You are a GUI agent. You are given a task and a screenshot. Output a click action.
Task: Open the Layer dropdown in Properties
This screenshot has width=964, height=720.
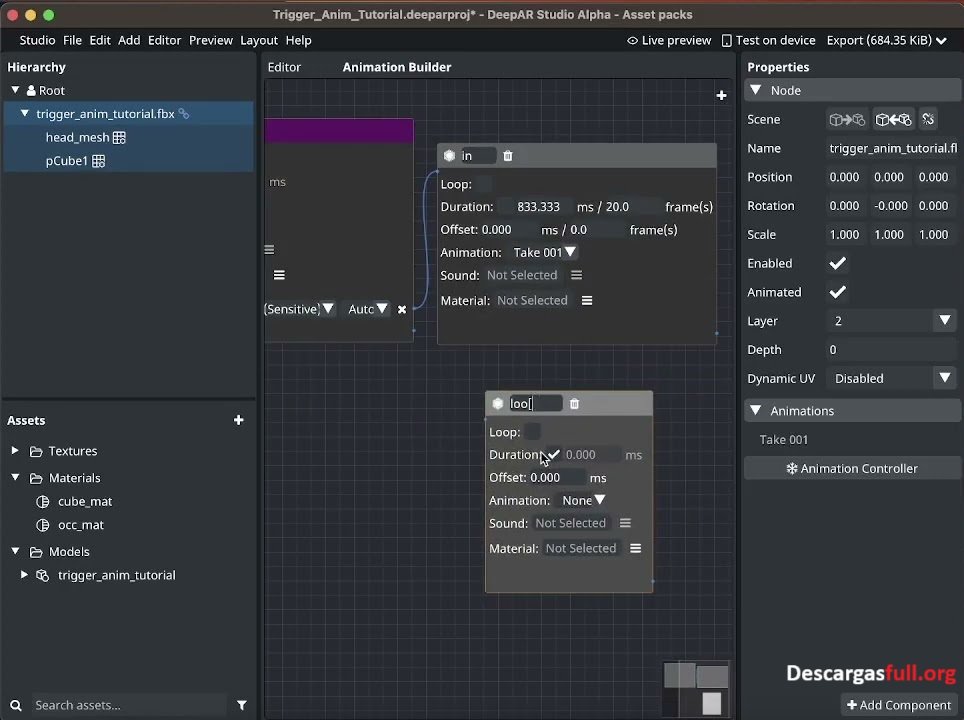[944, 320]
